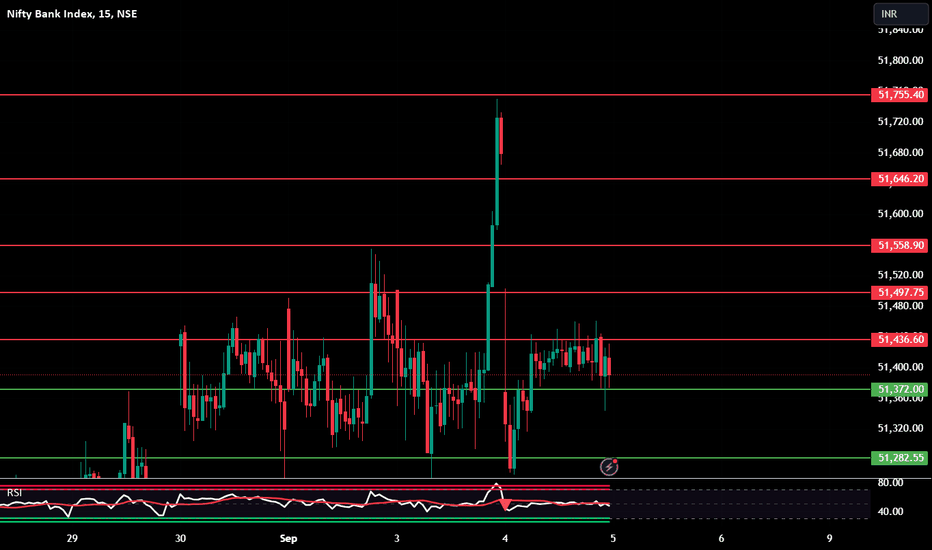932x550 pixels.
Task: Click the Nifty Bank Index chart title
Action: pyautogui.click(x=72, y=14)
